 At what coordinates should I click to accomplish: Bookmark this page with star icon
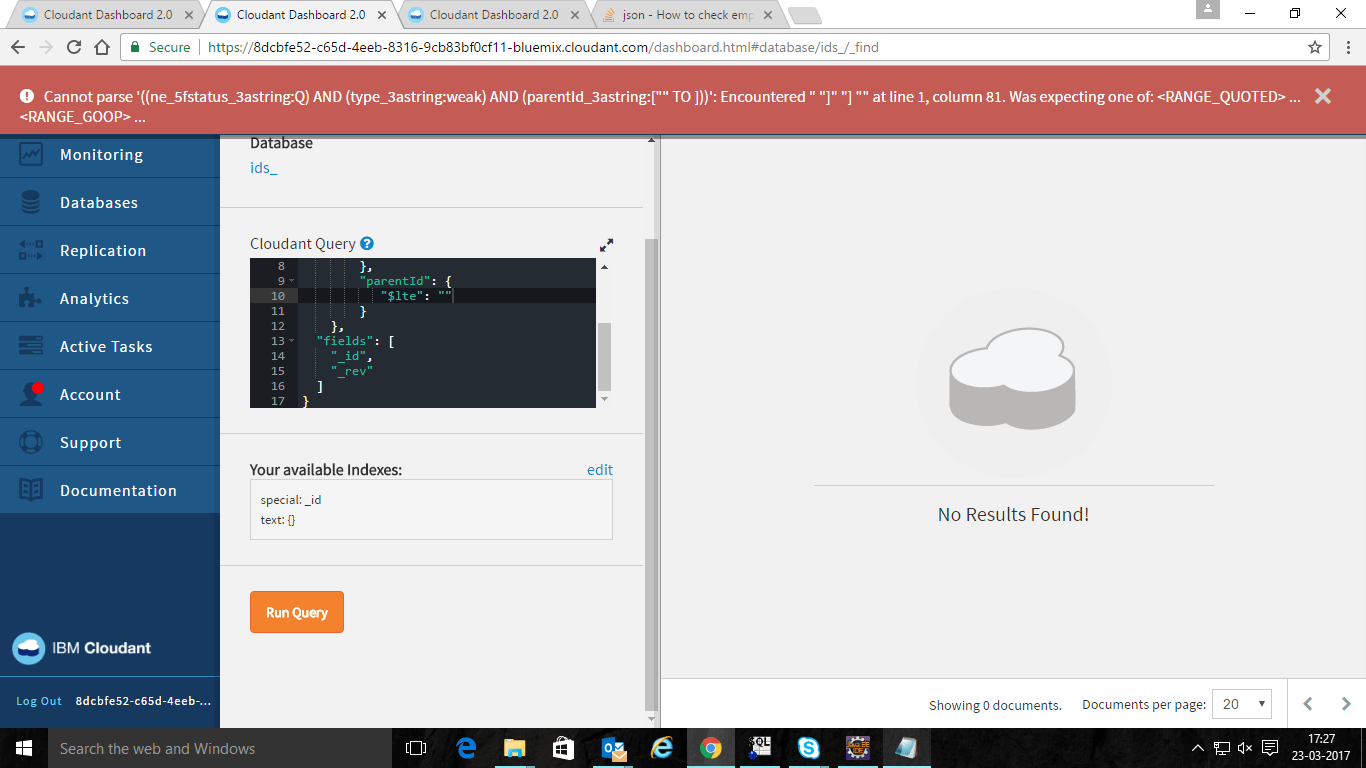[1315, 47]
